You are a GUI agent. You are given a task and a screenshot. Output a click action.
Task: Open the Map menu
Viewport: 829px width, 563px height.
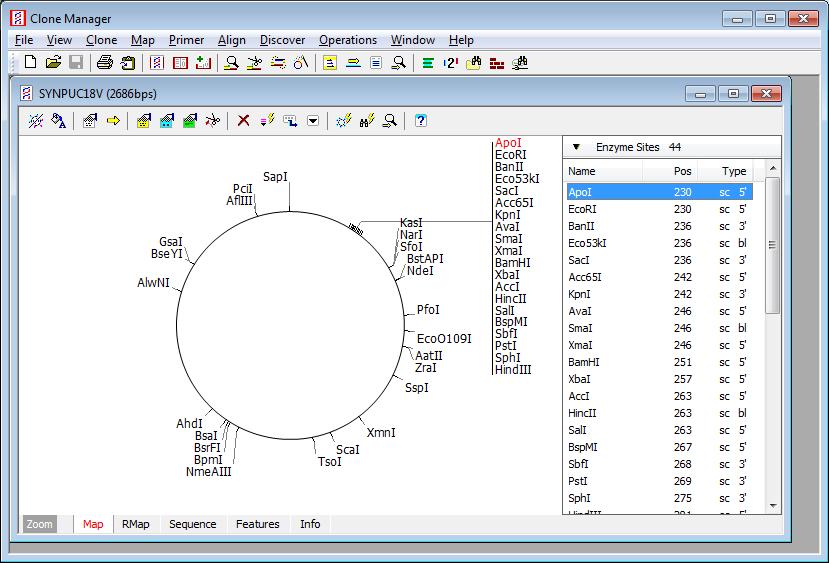[x=143, y=40]
